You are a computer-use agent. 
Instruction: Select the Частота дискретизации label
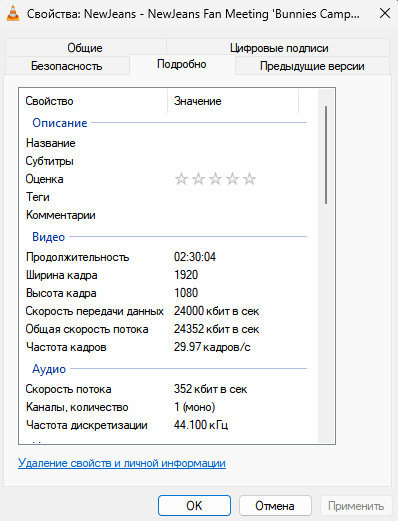(87, 425)
